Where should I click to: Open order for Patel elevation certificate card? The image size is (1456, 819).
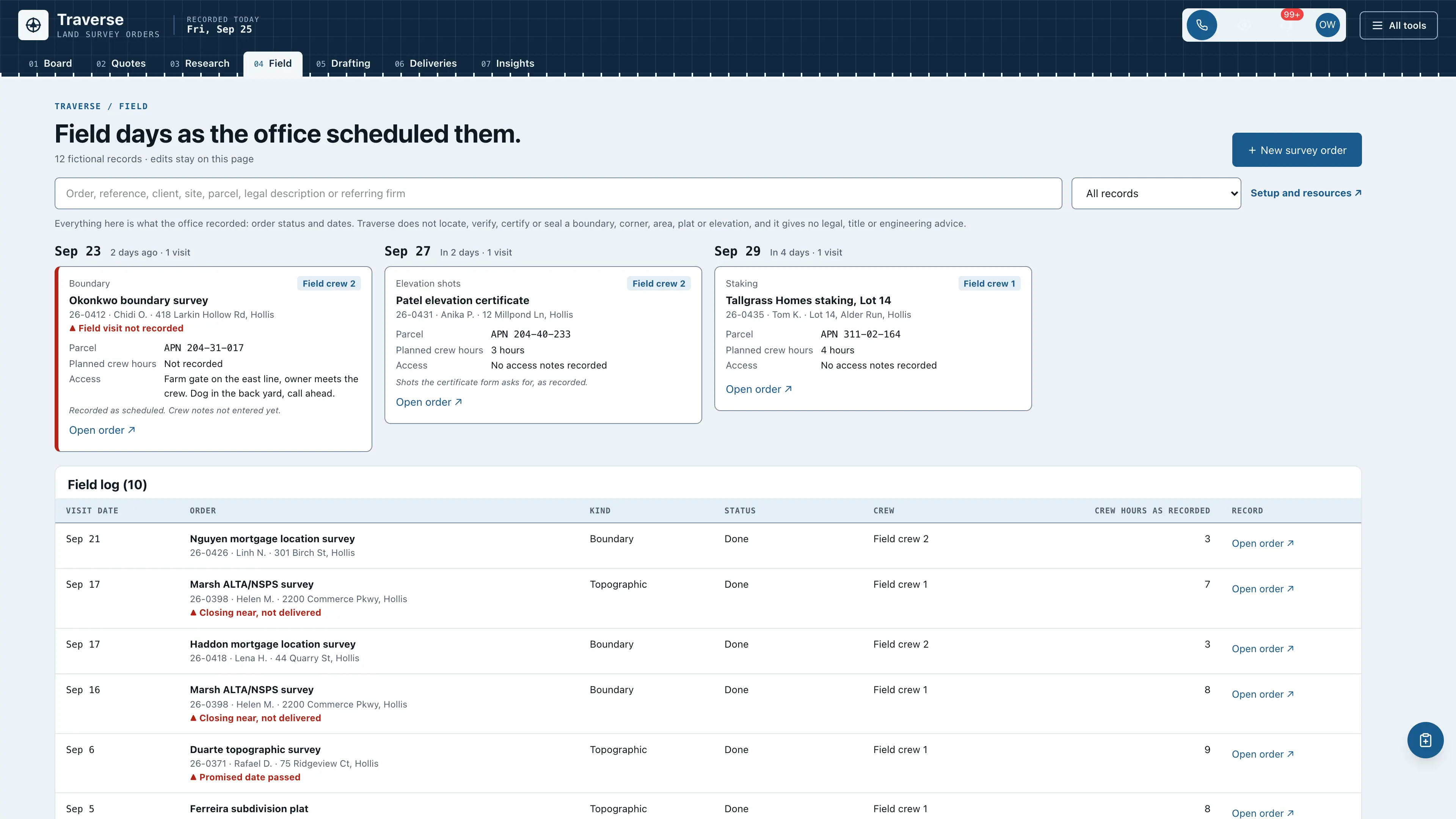(x=428, y=402)
